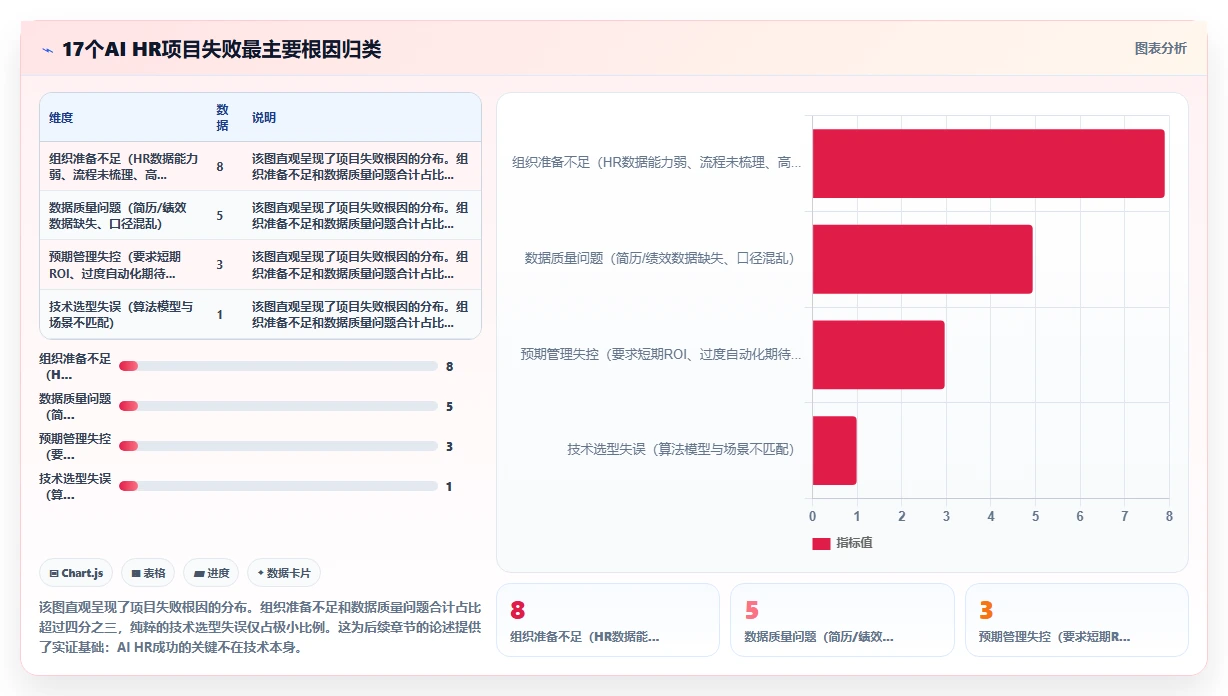Select the Chart.js tag chip
1228x696 pixels.
(77, 573)
